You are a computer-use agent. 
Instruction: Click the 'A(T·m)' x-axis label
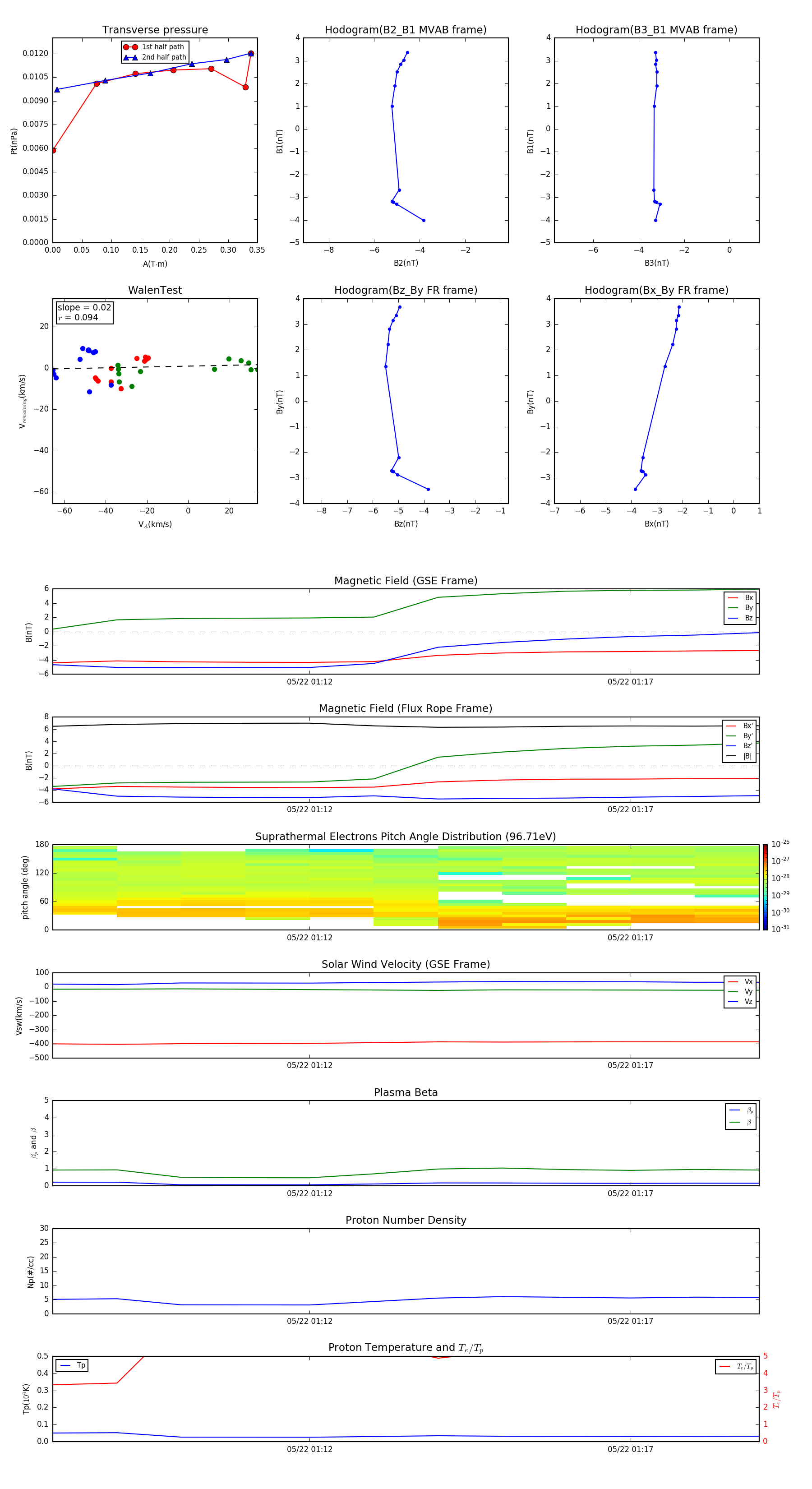point(155,264)
